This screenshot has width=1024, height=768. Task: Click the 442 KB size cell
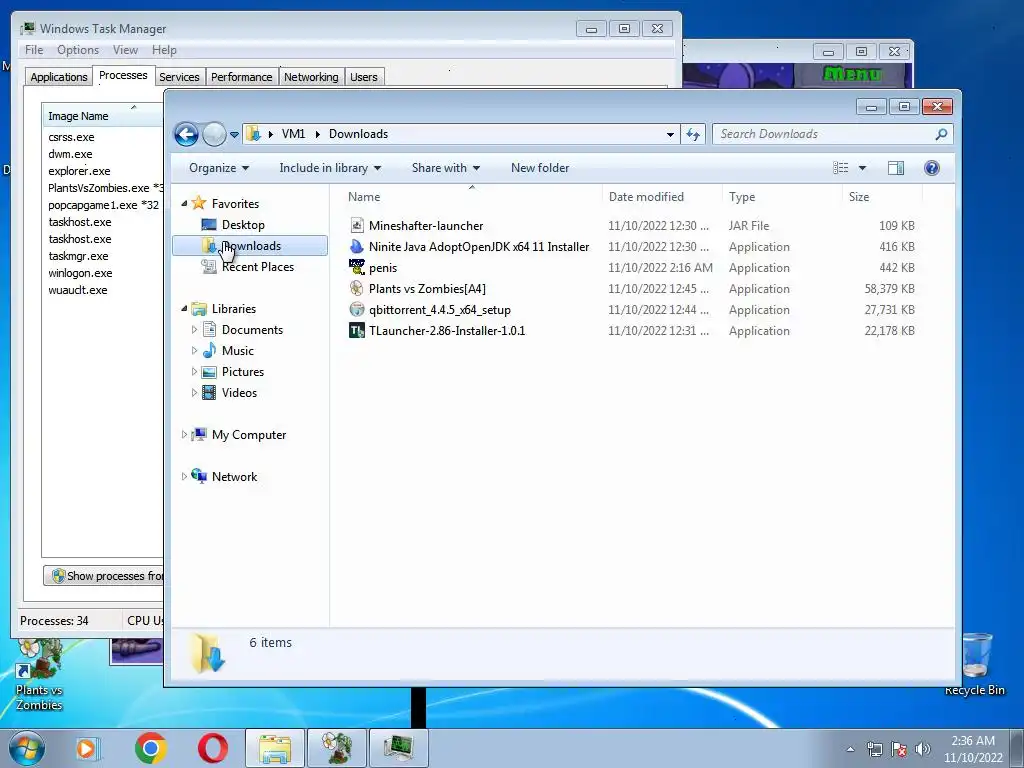897,268
